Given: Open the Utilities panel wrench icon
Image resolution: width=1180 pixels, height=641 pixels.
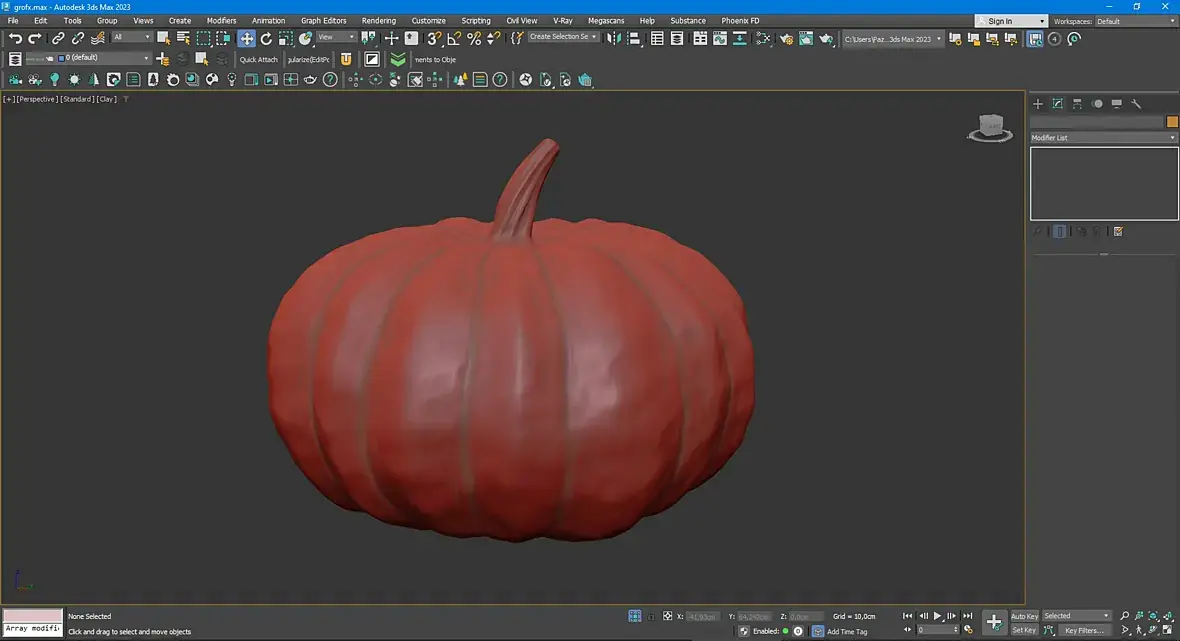Looking at the screenshot, I should point(1136,103).
